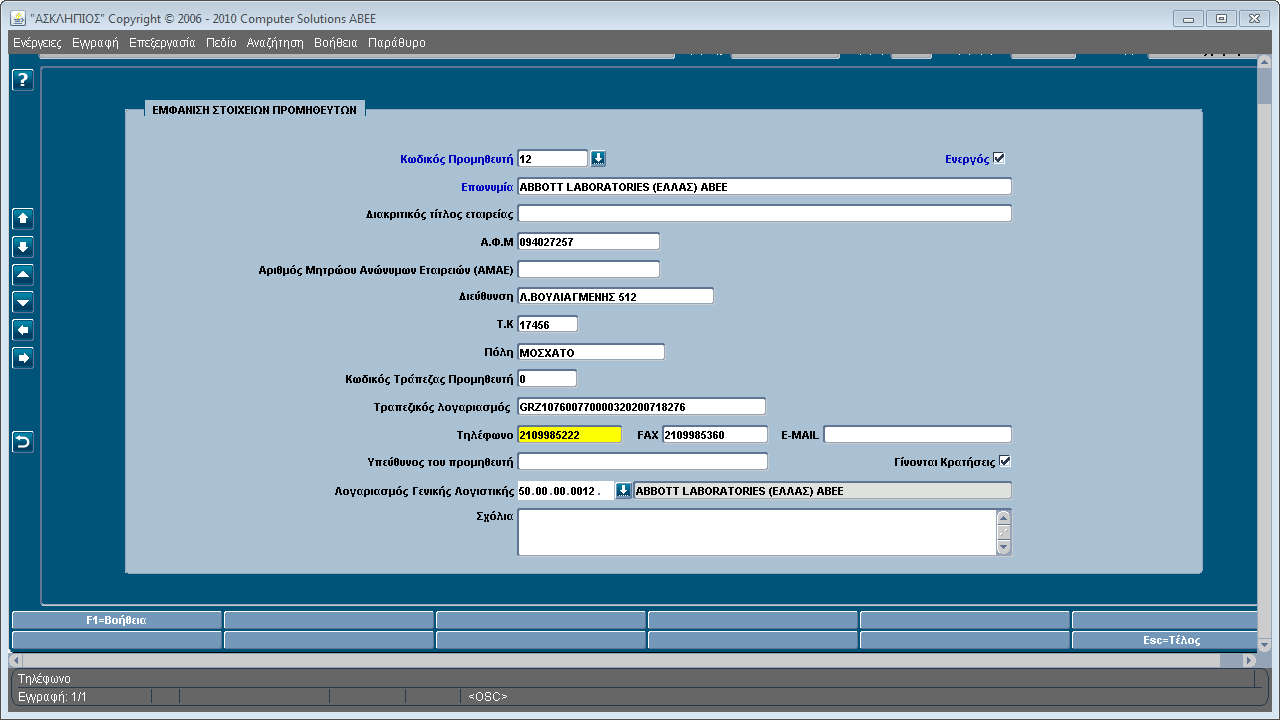
Task: Click the Διακριτικός τίτλος εταιρείας field
Action: click(764, 213)
